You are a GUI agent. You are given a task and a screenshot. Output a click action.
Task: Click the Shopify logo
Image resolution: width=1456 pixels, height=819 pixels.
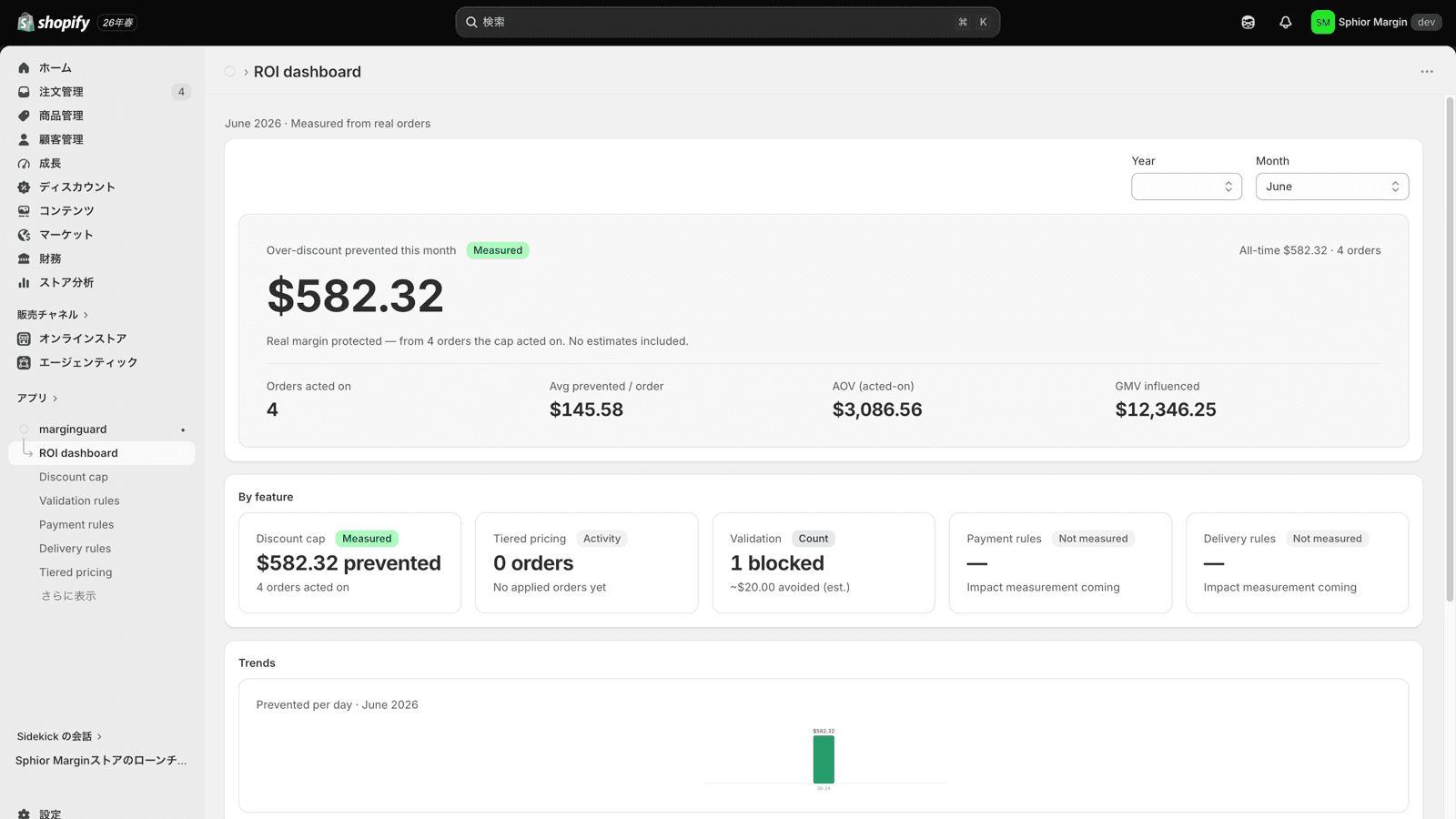54,22
